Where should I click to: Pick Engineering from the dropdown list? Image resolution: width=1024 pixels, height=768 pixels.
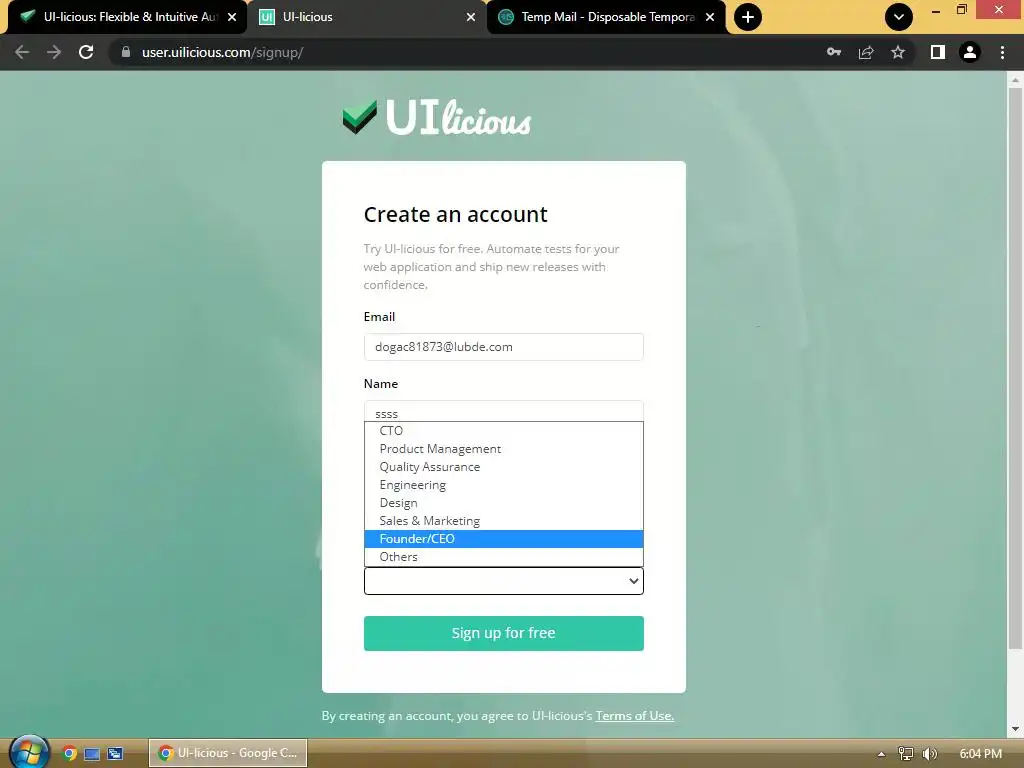click(x=504, y=485)
